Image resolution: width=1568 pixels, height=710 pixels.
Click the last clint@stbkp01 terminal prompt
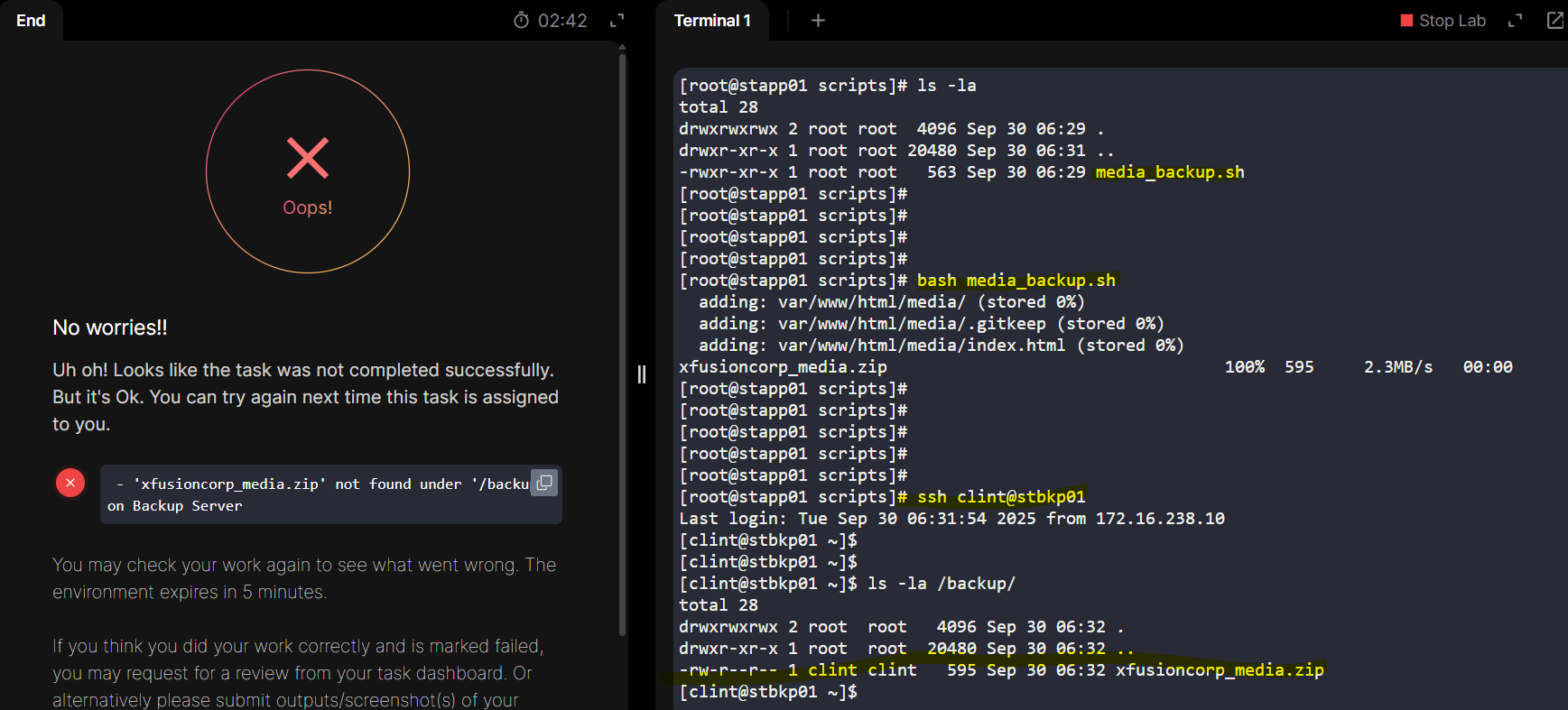point(768,692)
